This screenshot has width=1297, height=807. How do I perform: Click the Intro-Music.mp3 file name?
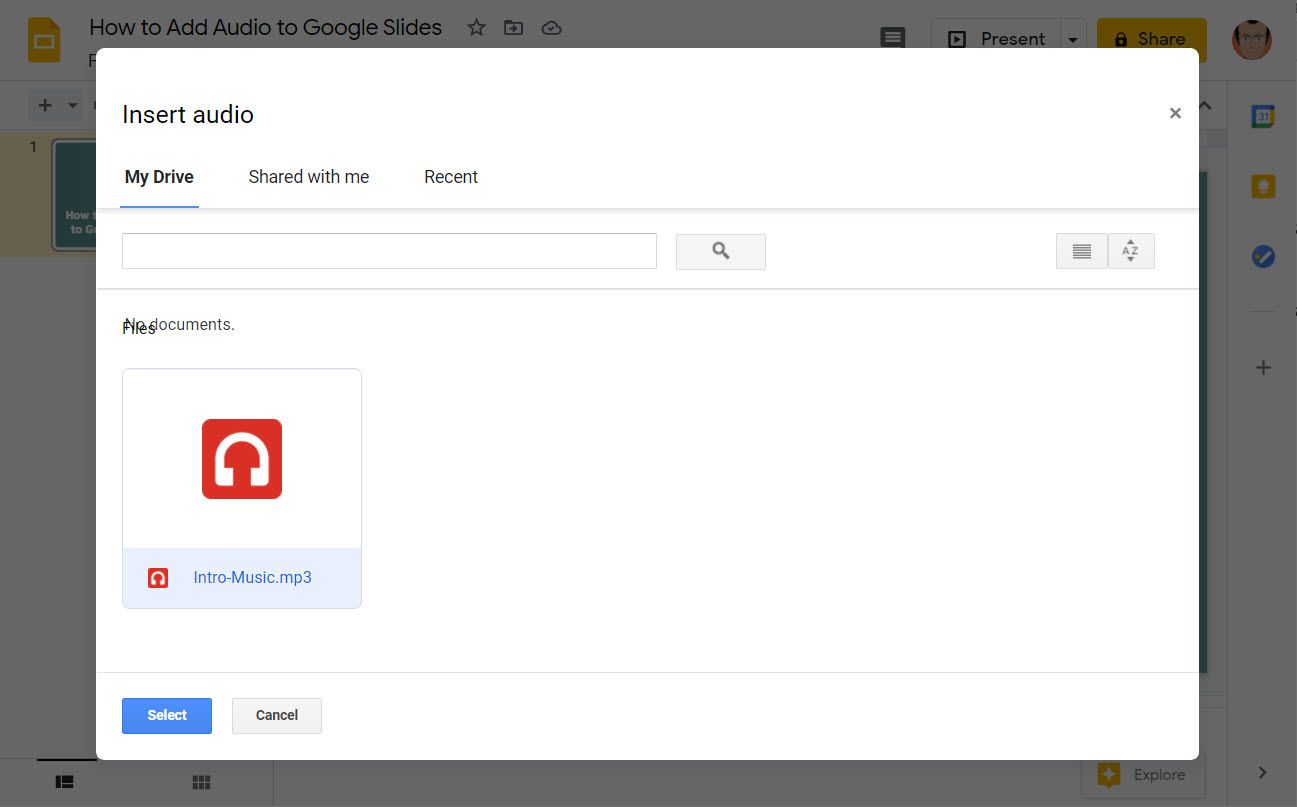coord(253,578)
